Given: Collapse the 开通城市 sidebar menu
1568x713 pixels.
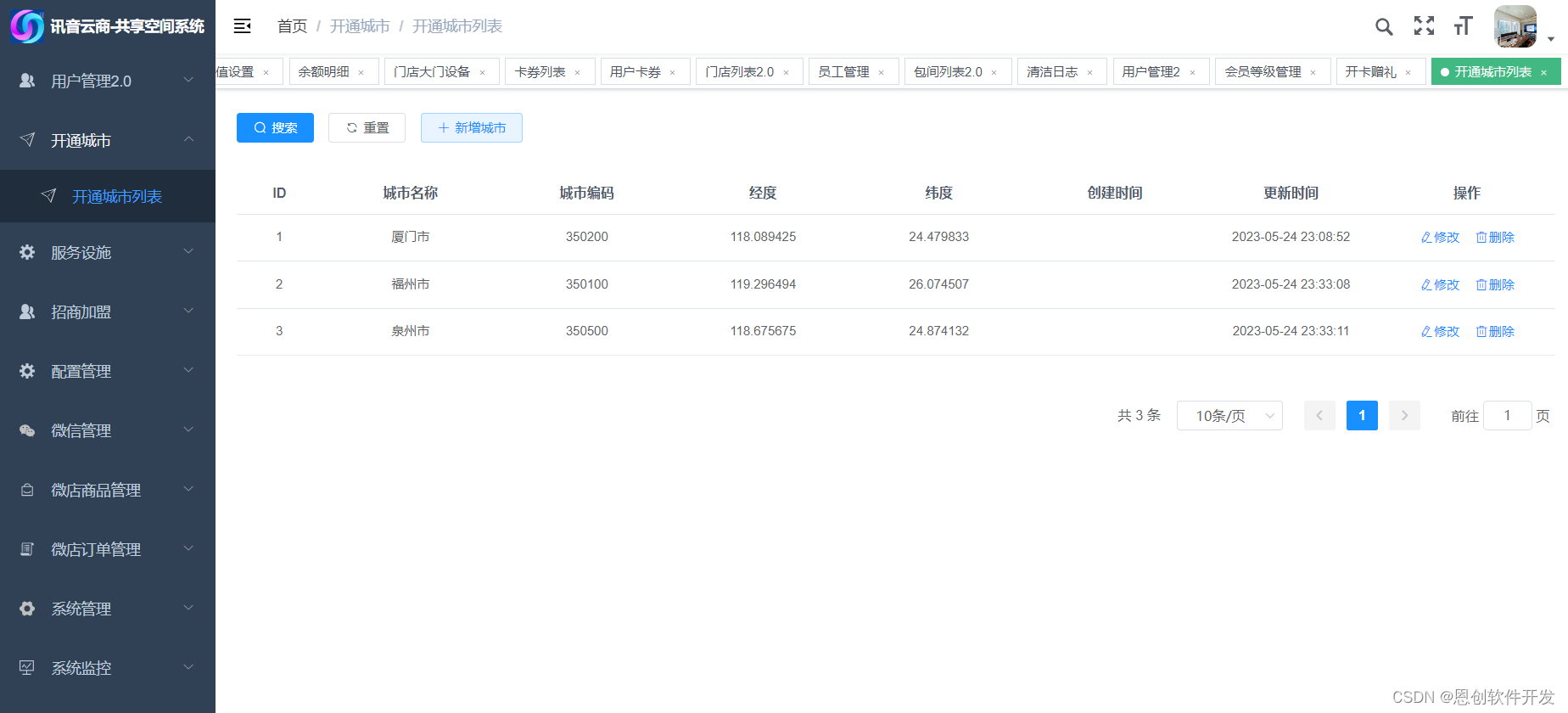Looking at the screenshot, I should (108, 140).
